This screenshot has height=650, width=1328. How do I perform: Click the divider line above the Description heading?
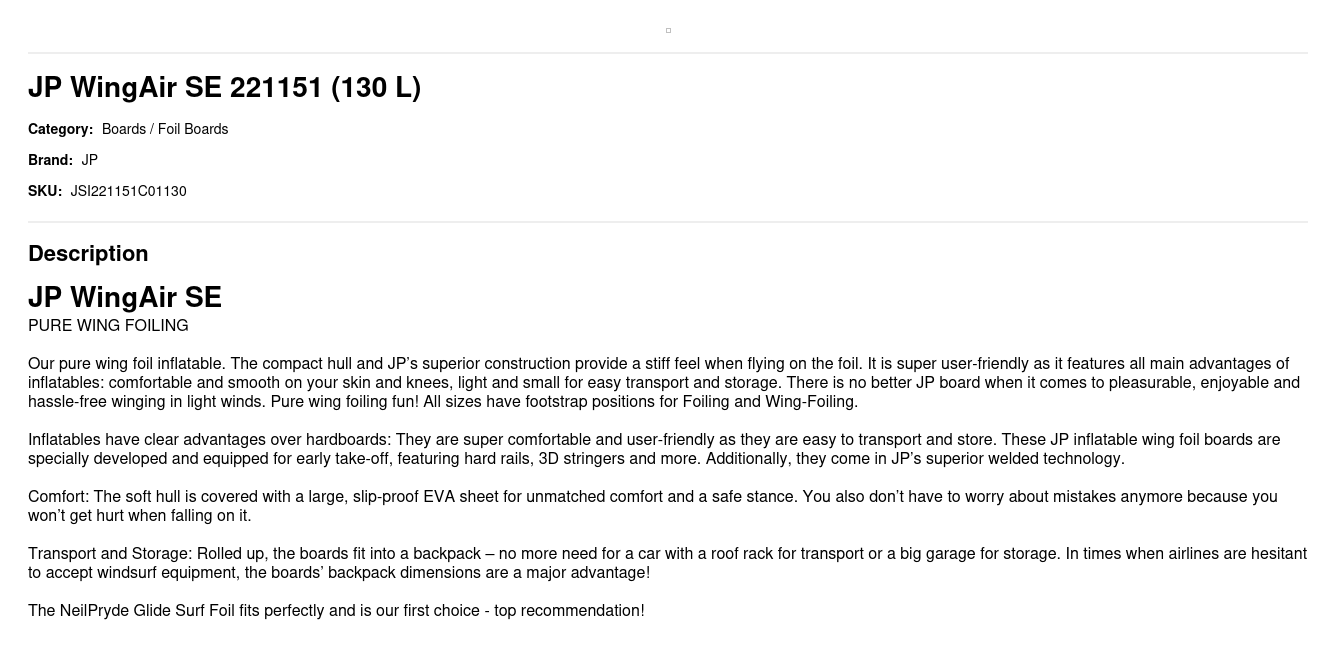tap(668, 222)
